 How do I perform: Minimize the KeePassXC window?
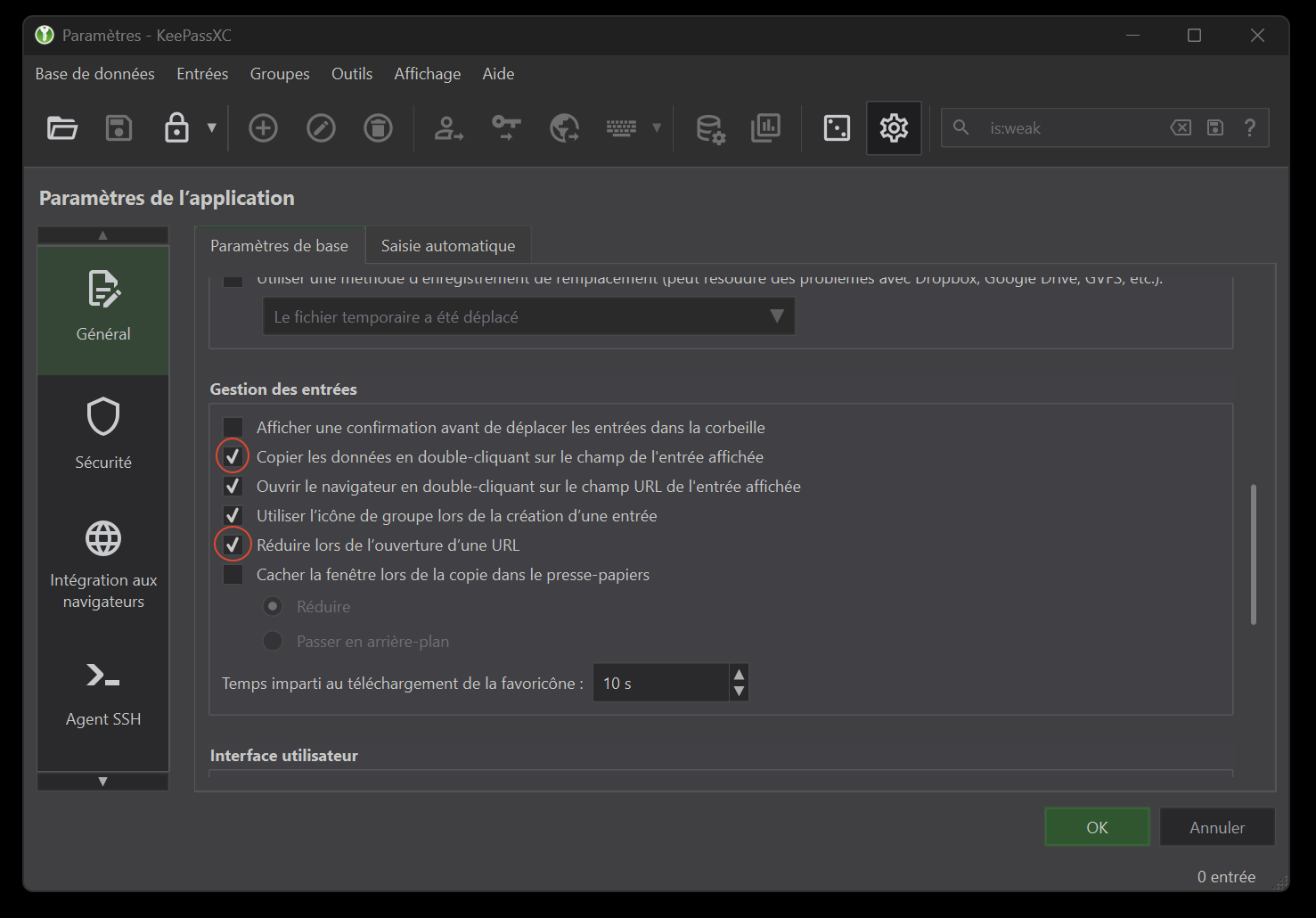1132,36
